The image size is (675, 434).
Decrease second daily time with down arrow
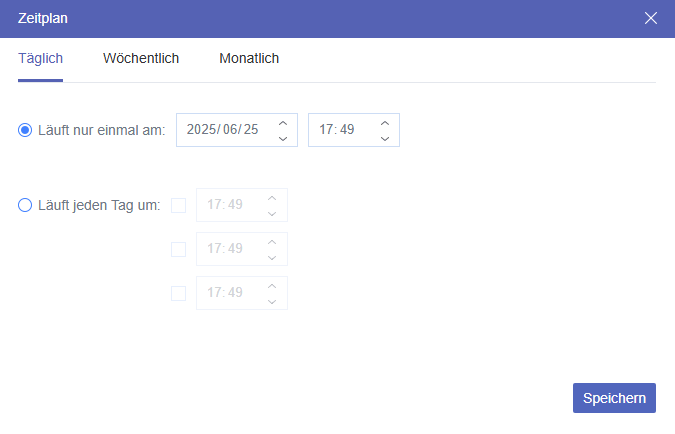(272, 257)
